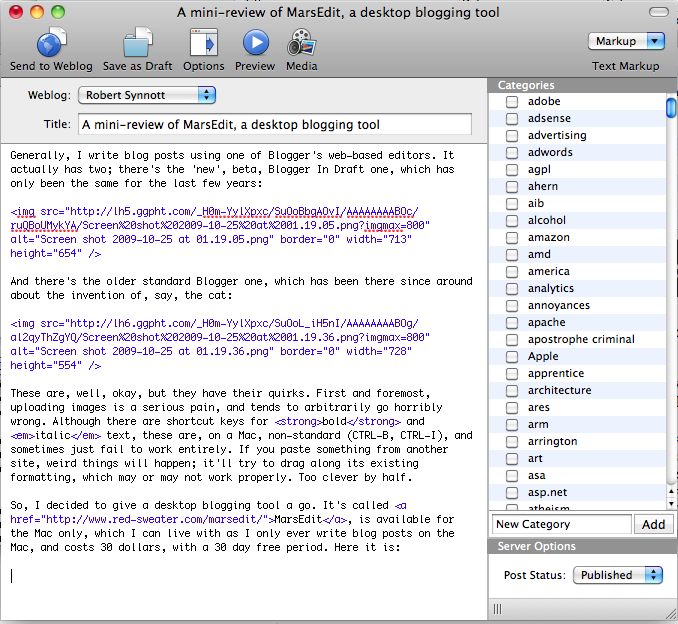
Task: Check the amazon category checkbox
Action: coord(512,238)
